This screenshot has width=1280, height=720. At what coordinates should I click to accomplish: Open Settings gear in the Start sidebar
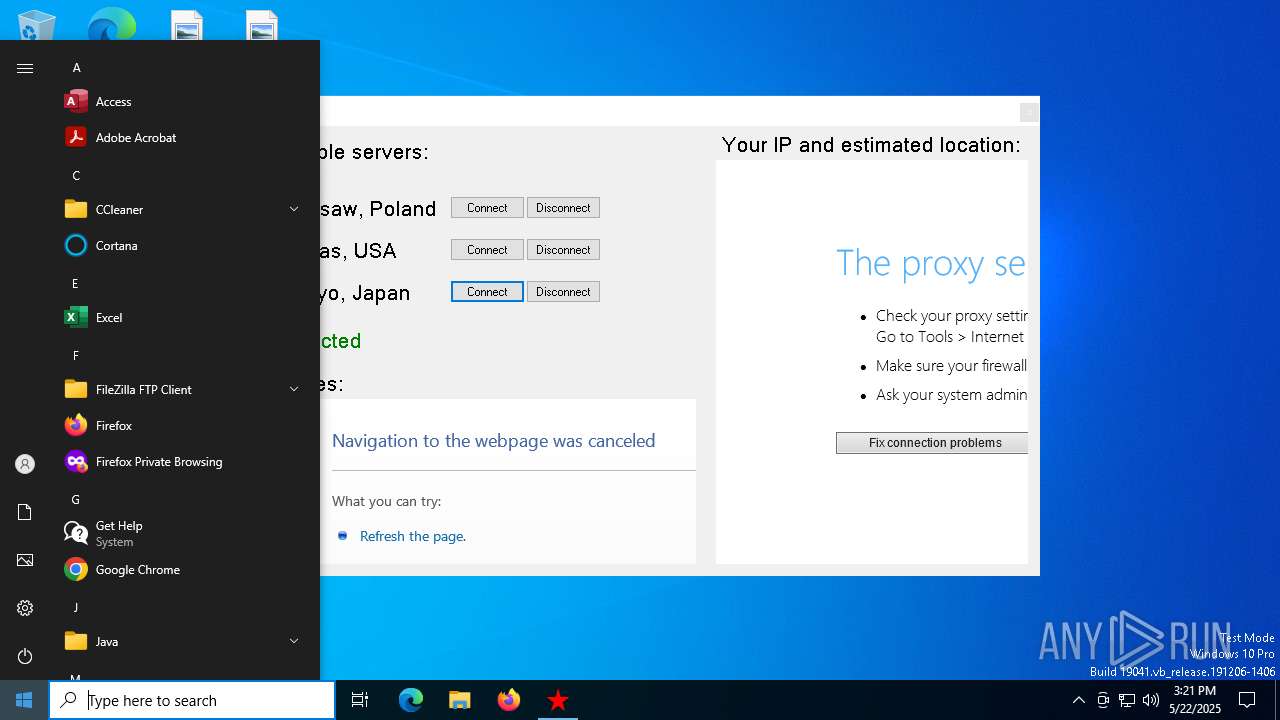(x=25, y=608)
